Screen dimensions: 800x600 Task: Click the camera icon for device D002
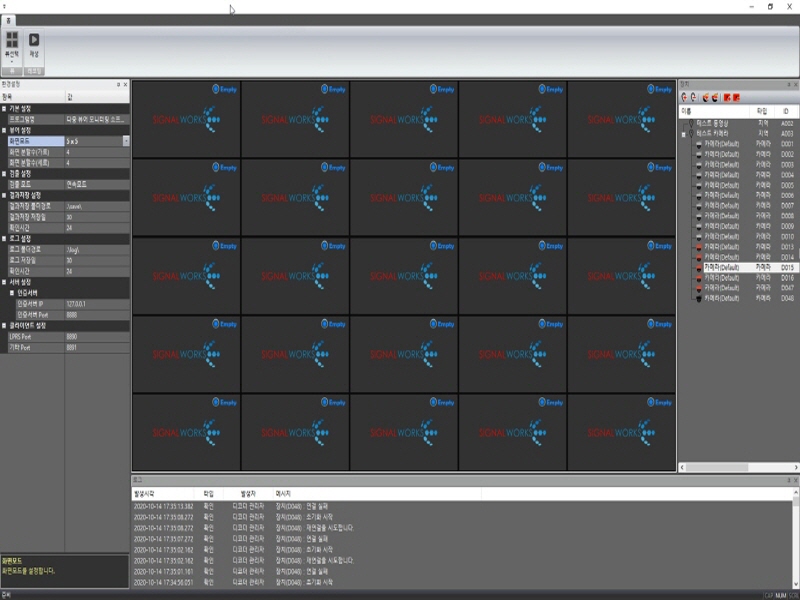point(699,155)
